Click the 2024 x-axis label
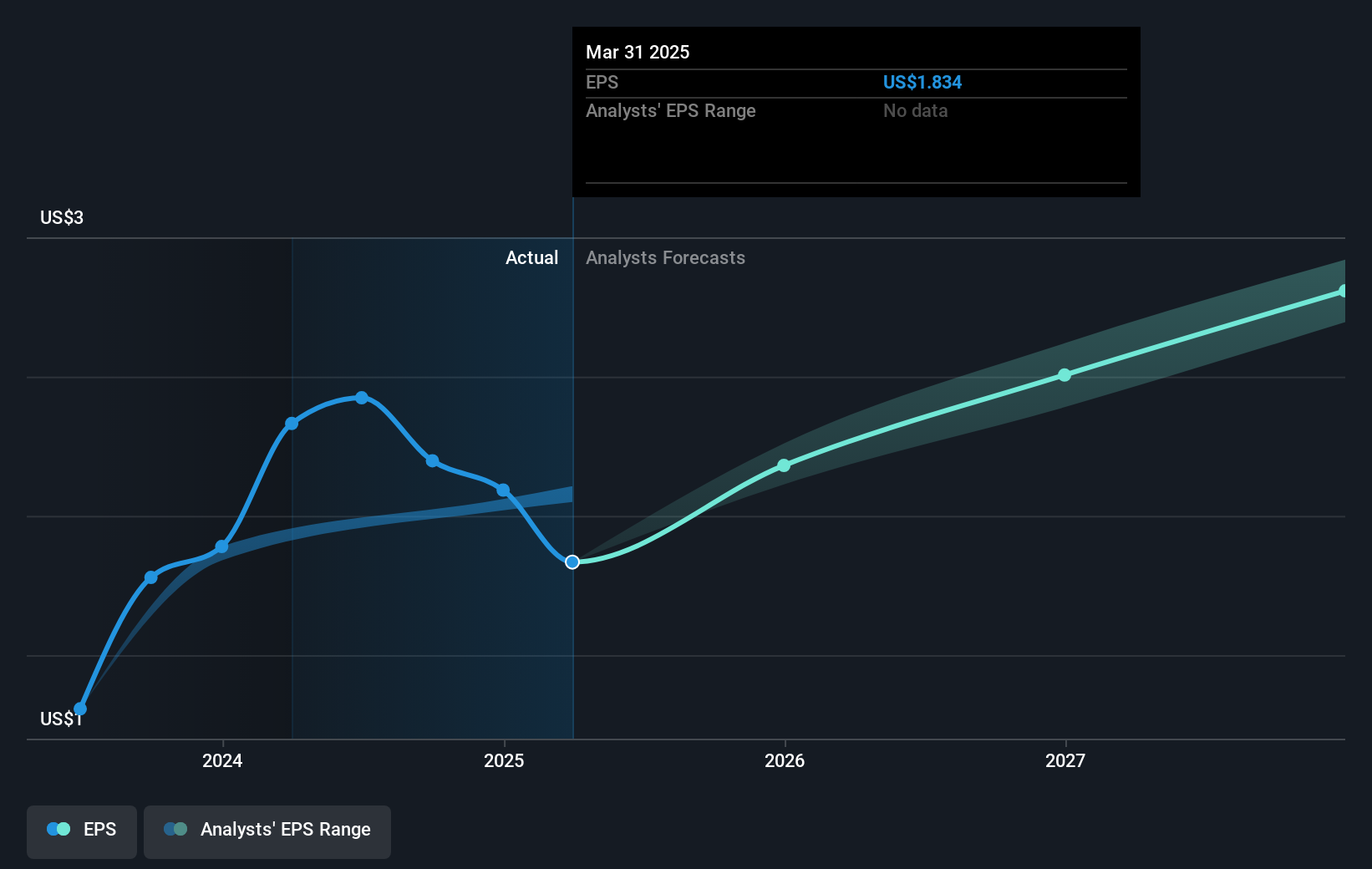 [x=222, y=760]
